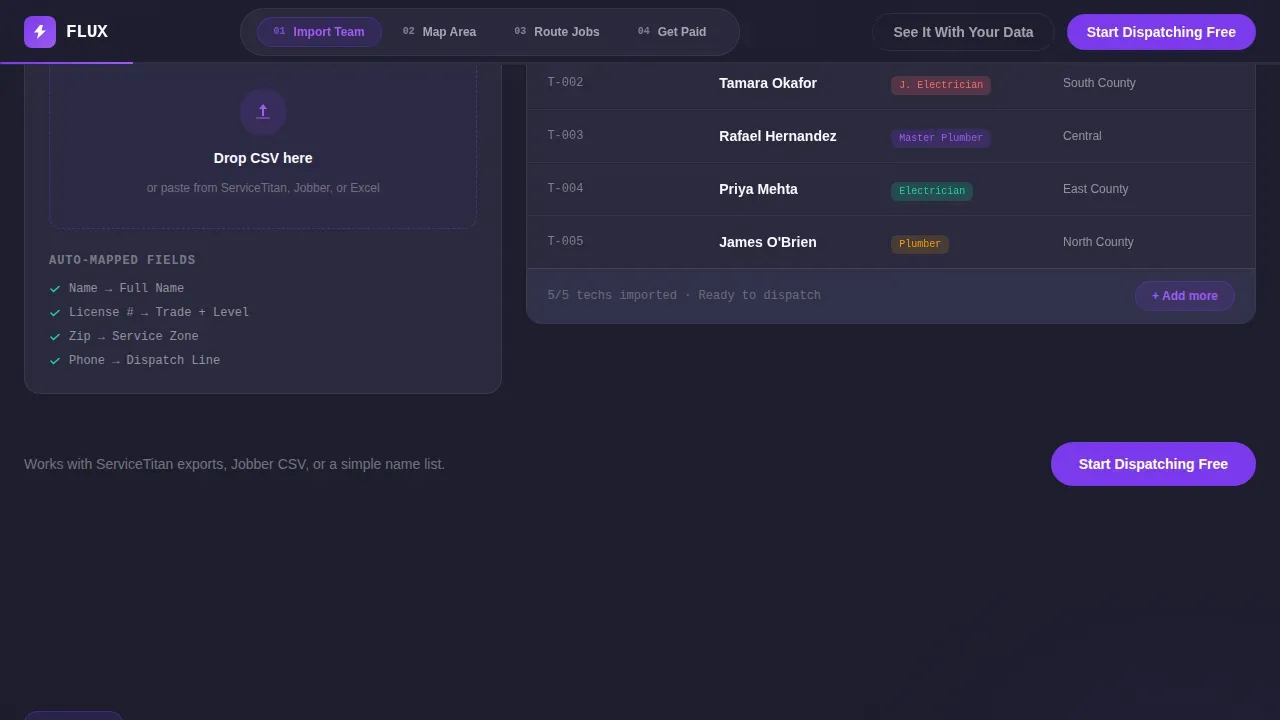Add more technicians with + Add more

click(x=1185, y=296)
